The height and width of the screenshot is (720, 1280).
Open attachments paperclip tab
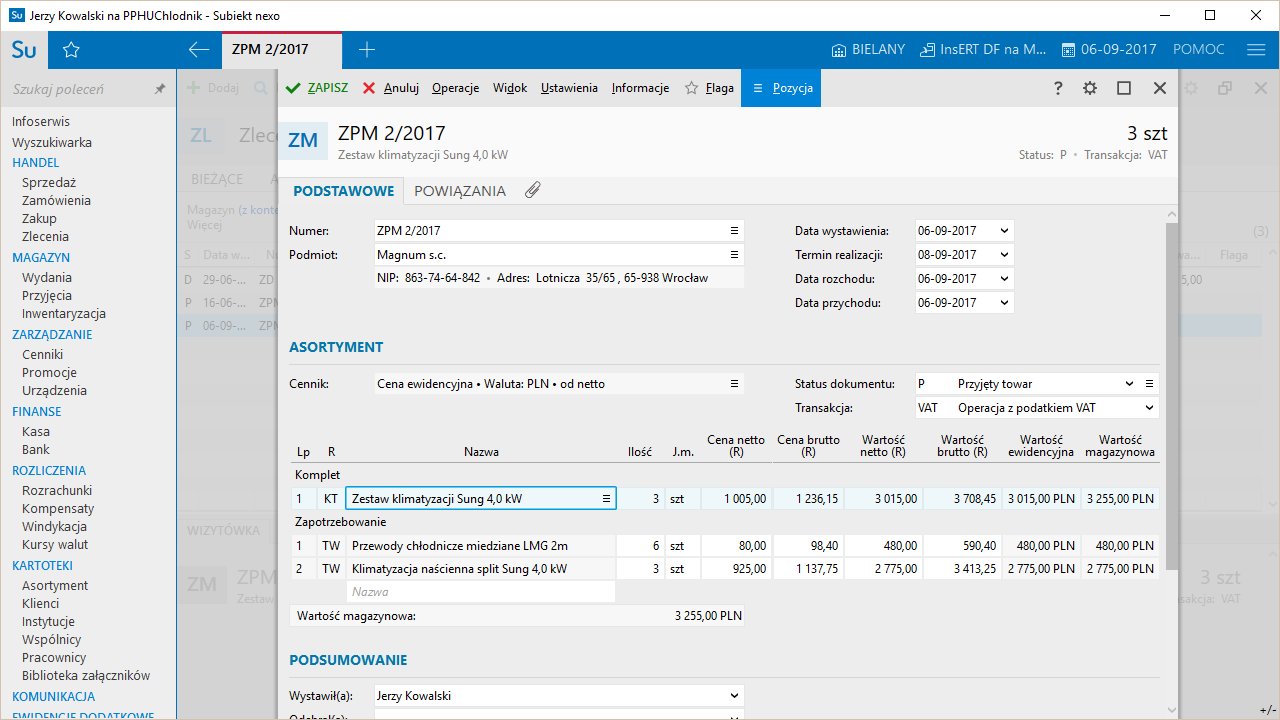(533, 190)
